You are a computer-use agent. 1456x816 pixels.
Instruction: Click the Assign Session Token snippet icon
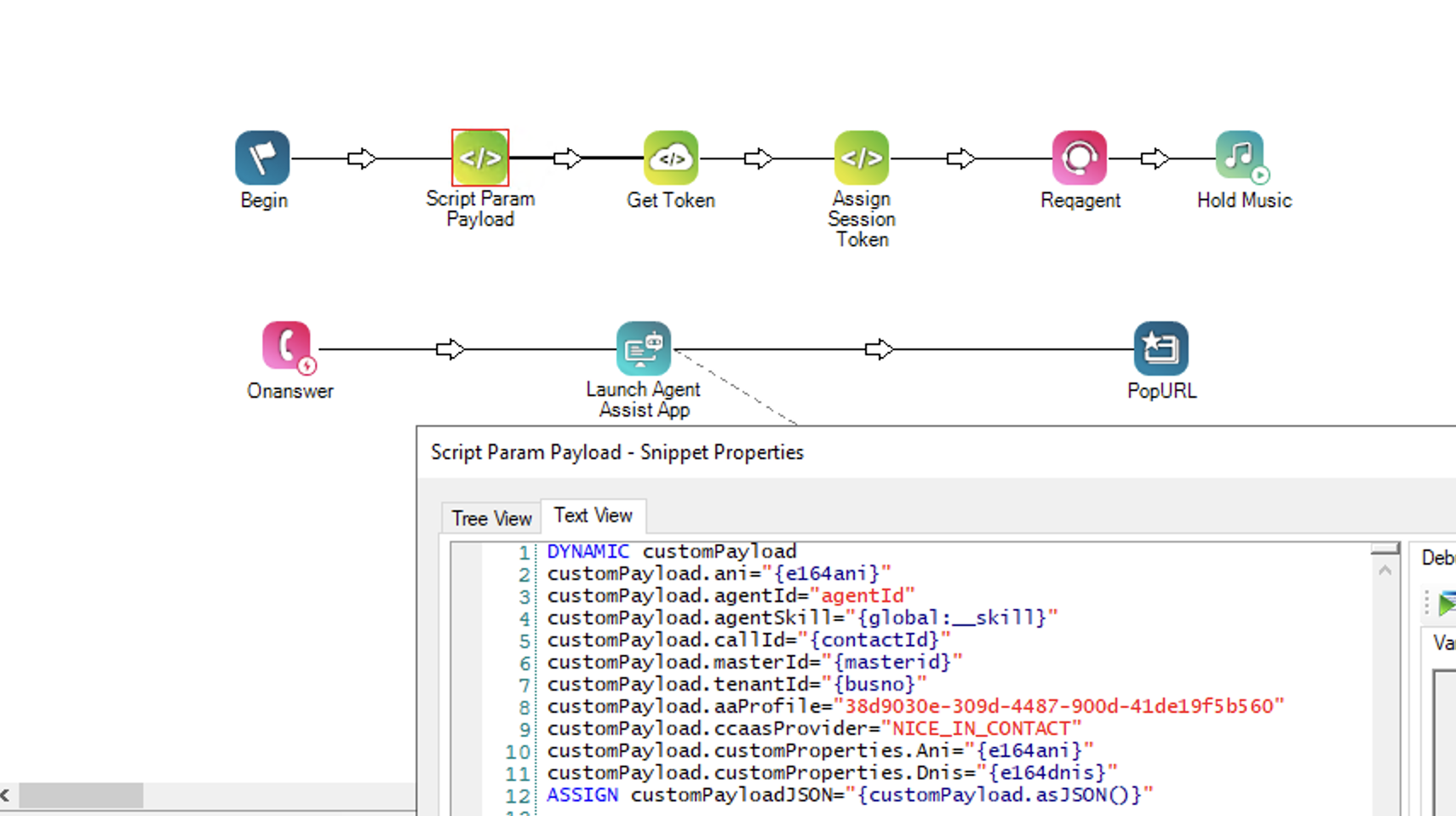pos(862,158)
